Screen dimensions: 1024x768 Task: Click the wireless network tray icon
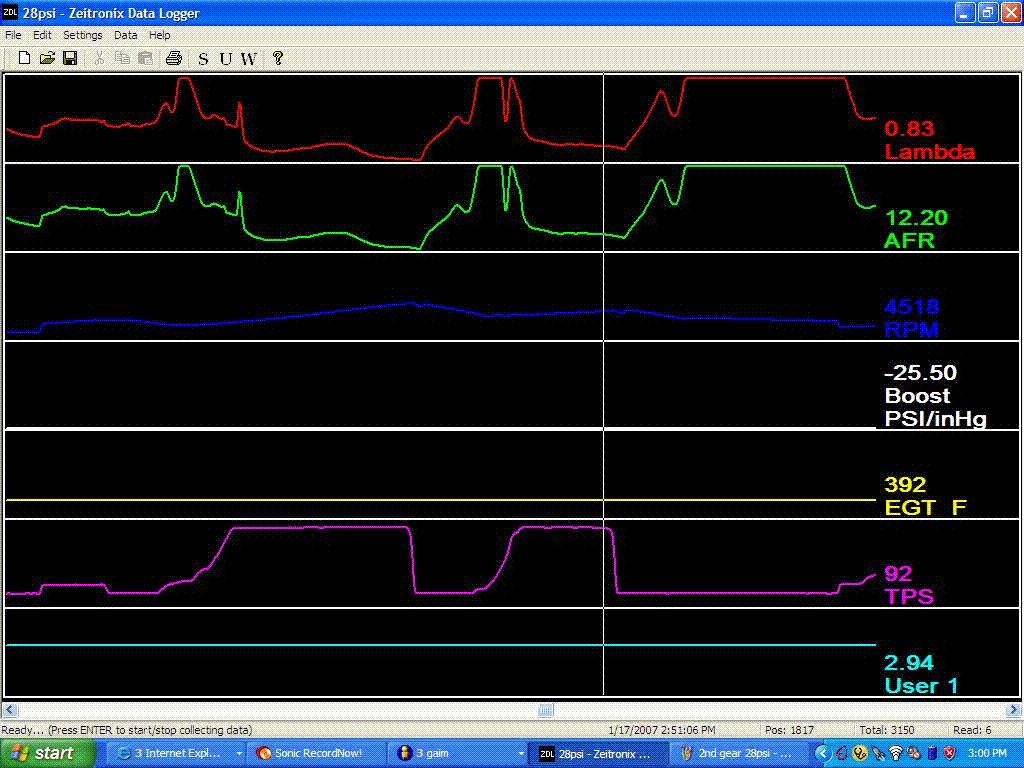pos(897,753)
